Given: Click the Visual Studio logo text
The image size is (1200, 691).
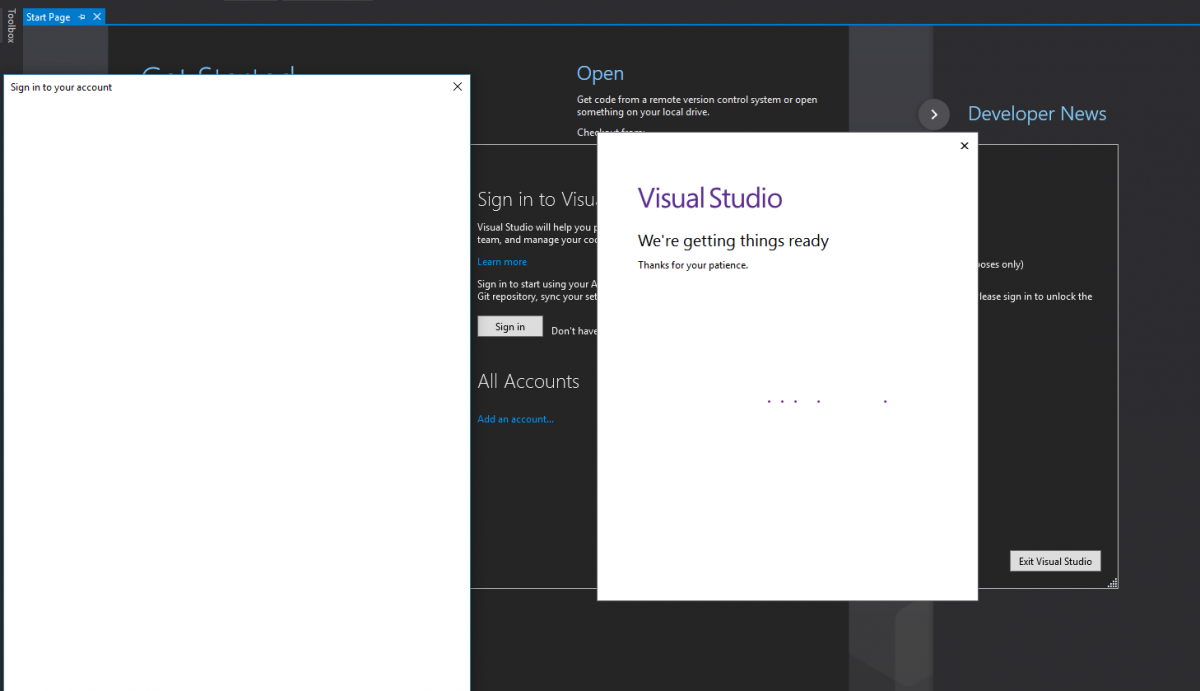Looking at the screenshot, I should 710,197.
